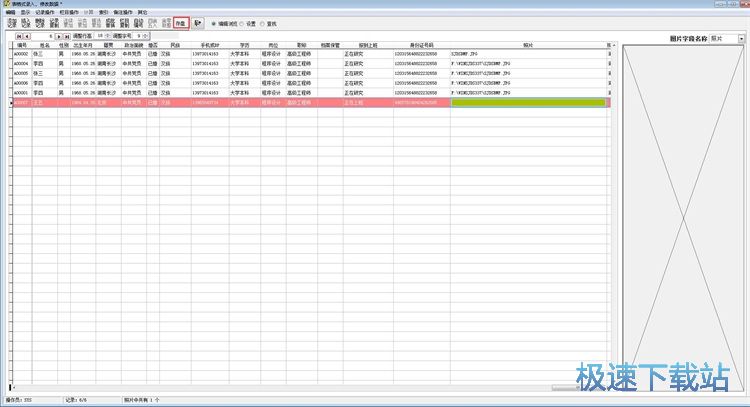Jump to the first record navigation arrow
This screenshot has width=750, height=407.
click(x=19, y=36)
